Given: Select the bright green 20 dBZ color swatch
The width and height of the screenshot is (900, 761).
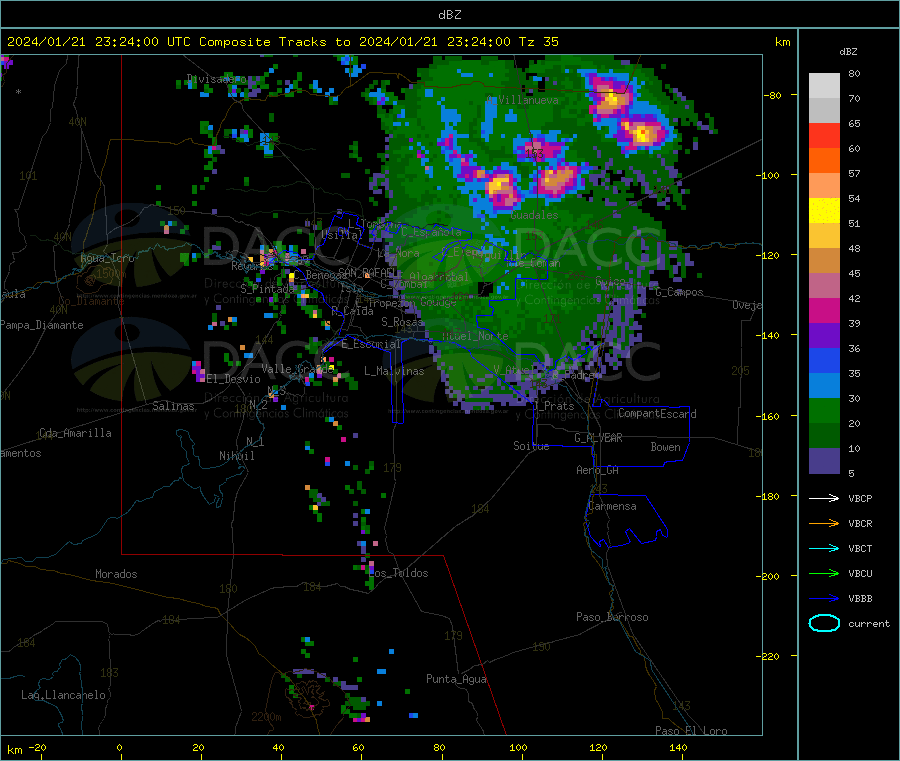Looking at the screenshot, I should pyautogui.click(x=824, y=410).
